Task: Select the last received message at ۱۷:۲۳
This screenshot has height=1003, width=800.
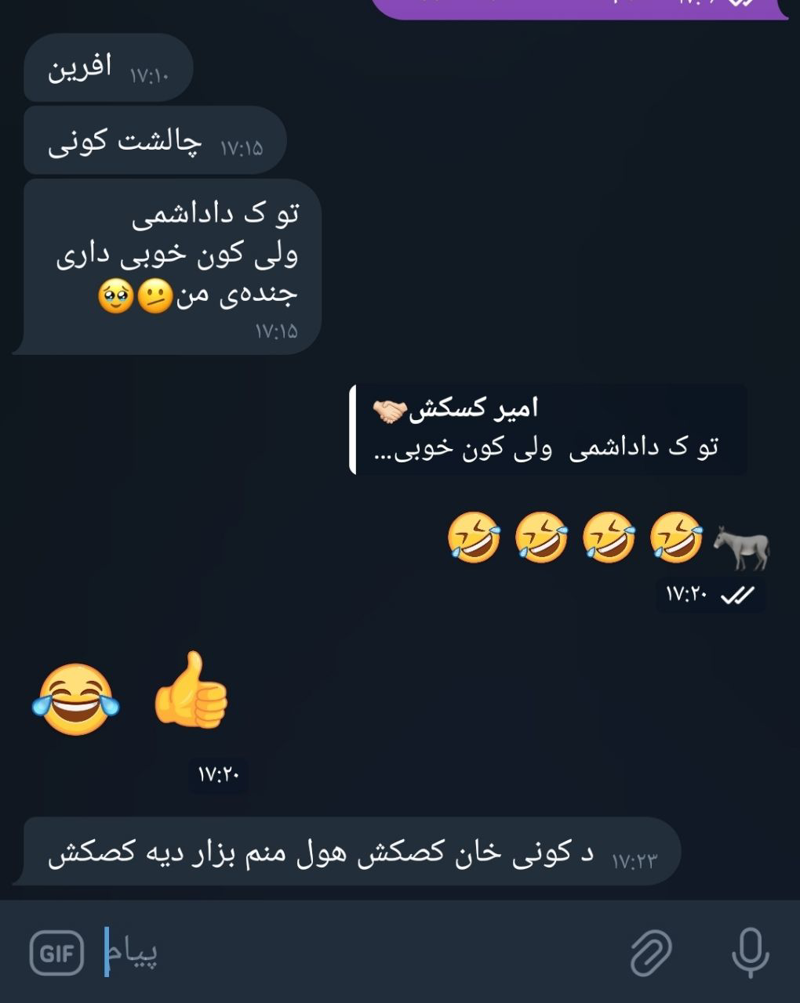Action: pyautogui.click(x=348, y=851)
